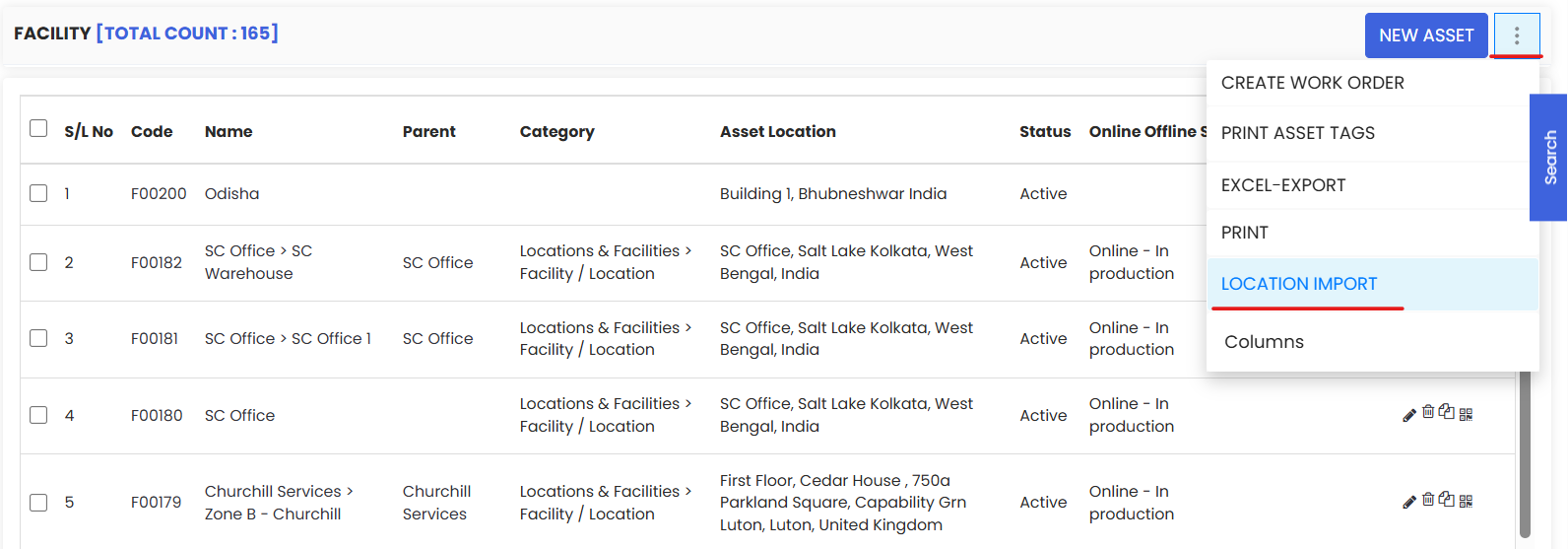Click the table's vertical scrollbar
Screen dimensions: 1568x549
point(1525,453)
